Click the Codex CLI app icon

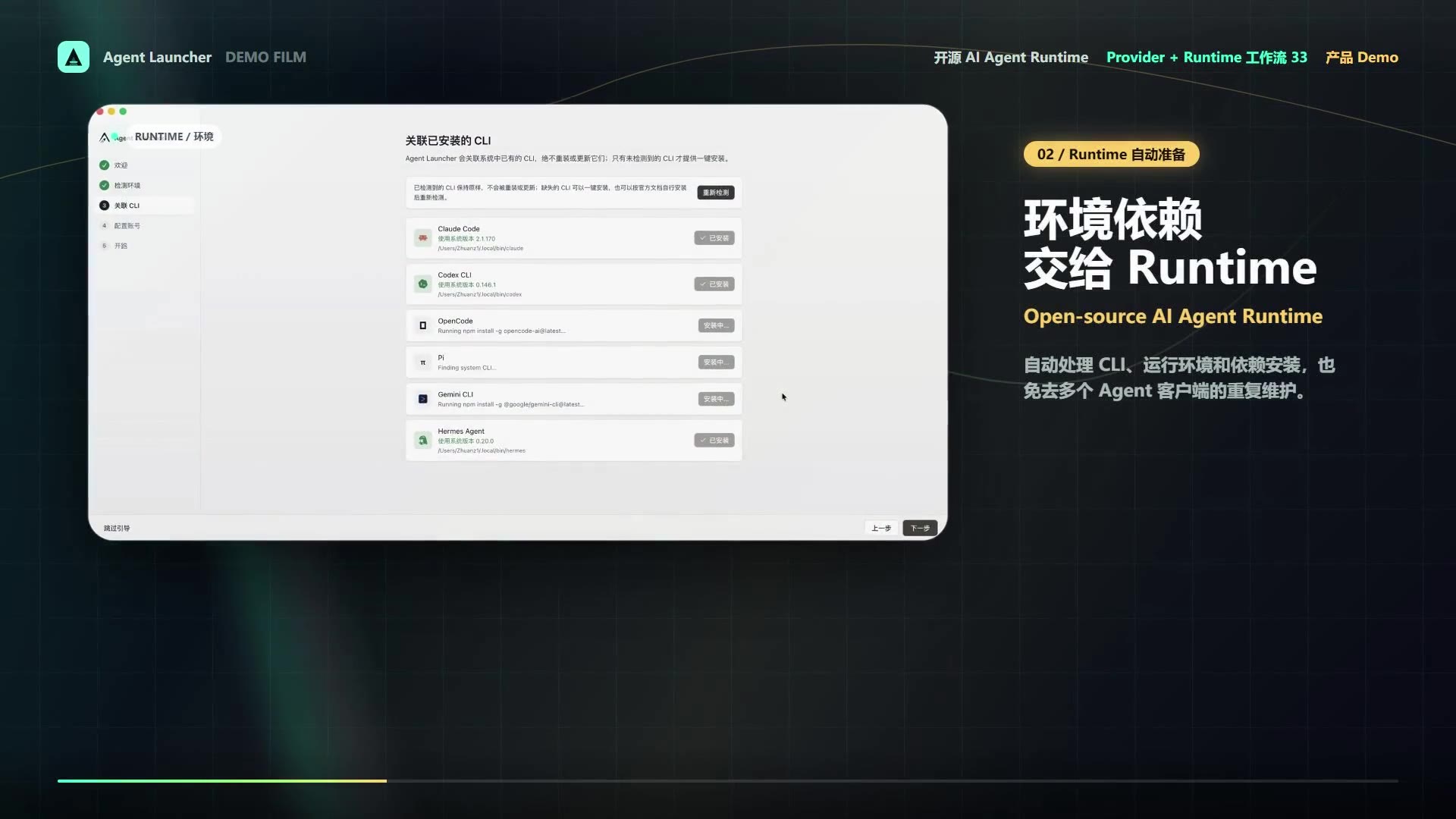423,284
